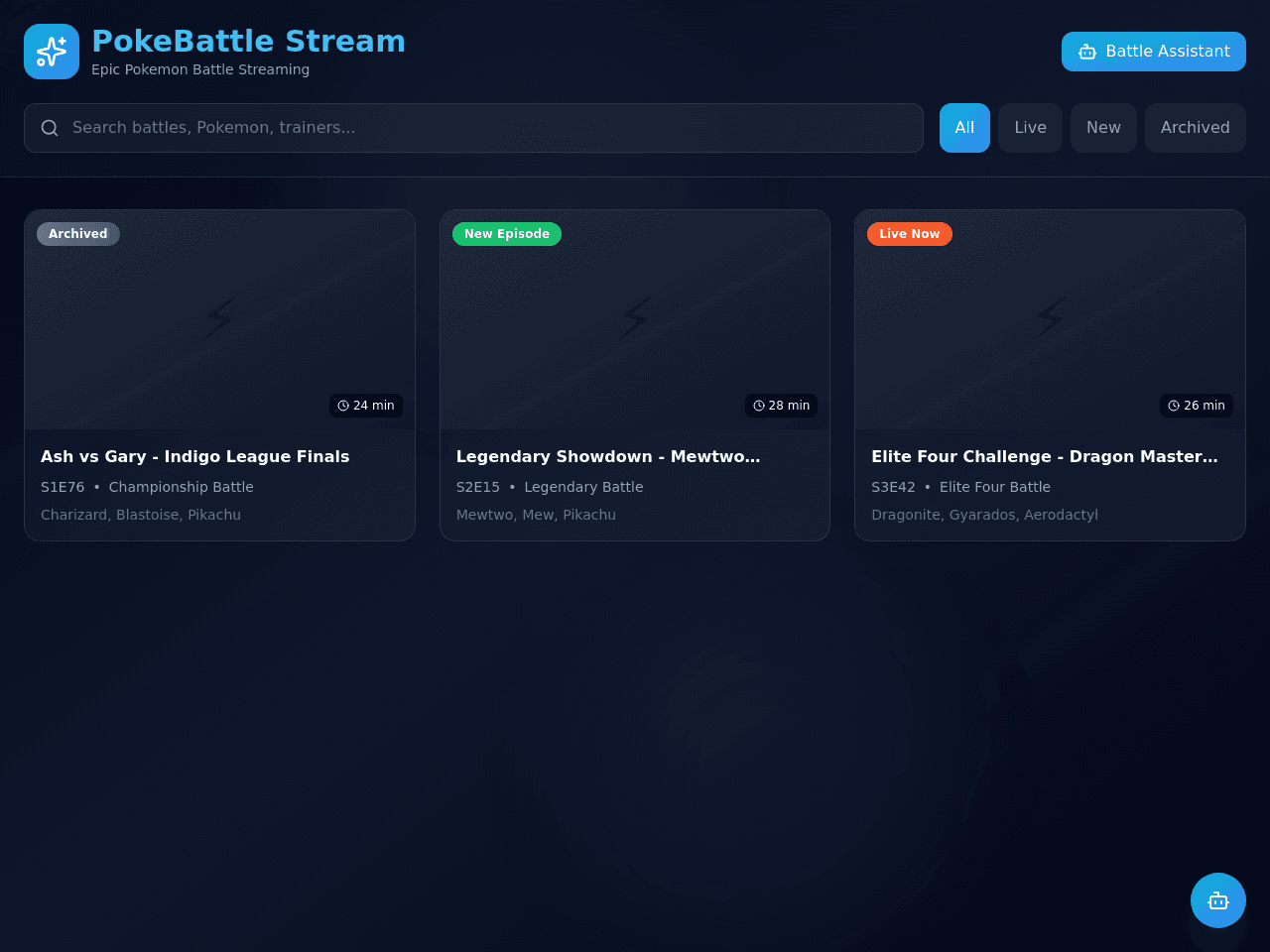Click the robot icon inside Battle Assistant button

1087,52
